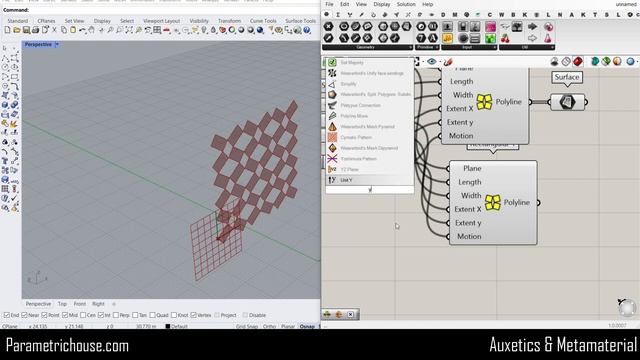Switch to the CPlanes toolbar tab in Rhino
This screenshot has height=360, width=640.
click(46, 21)
